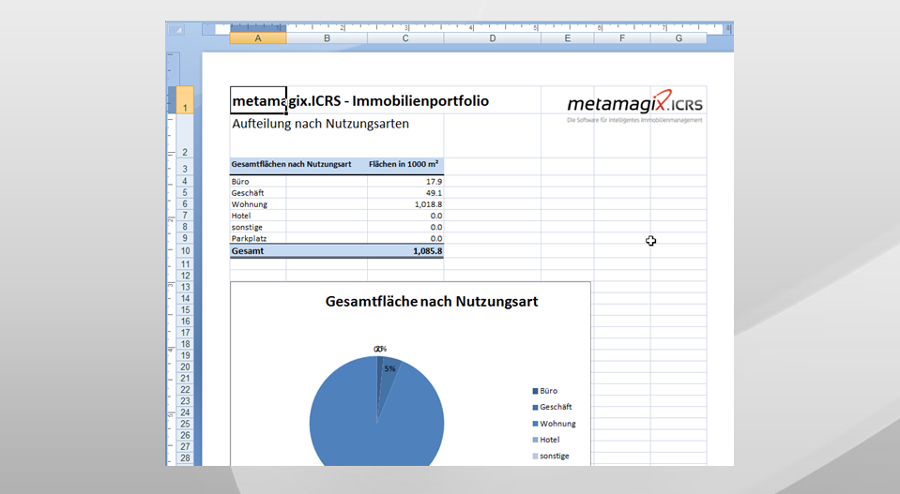Select row 1 header
This screenshot has width=900, height=494.
point(185,100)
